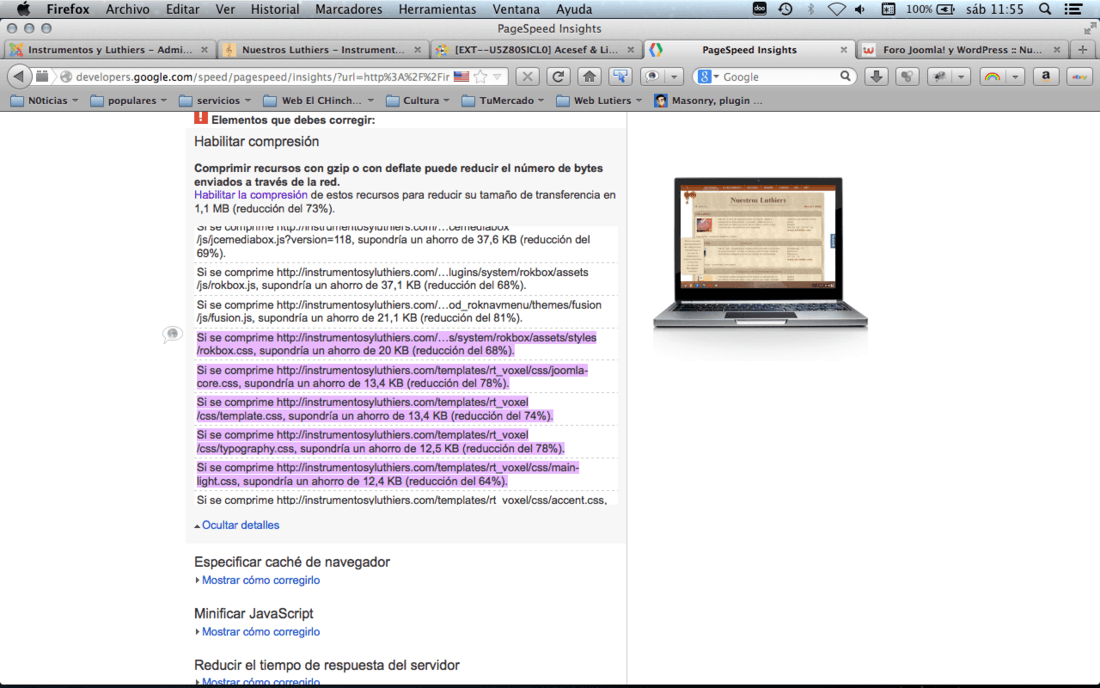The width and height of the screenshot is (1100, 688).
Task: Click the US flag icon in address bar
Action: tap(461, 76)
